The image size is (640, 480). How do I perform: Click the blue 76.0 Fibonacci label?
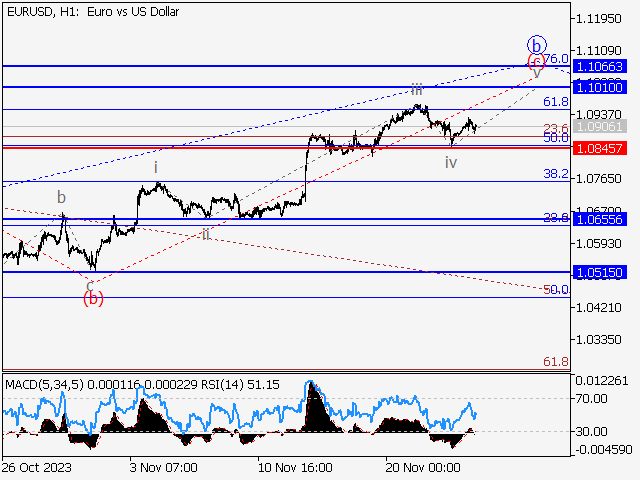[556, 59]
